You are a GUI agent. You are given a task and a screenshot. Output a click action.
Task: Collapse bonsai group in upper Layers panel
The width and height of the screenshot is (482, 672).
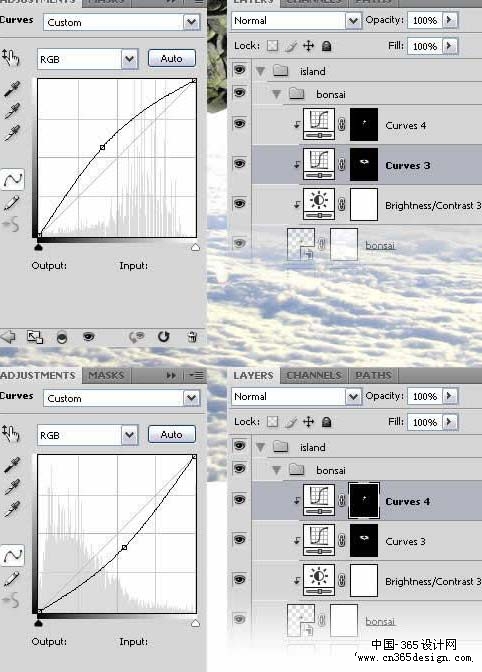pos(276,94)
